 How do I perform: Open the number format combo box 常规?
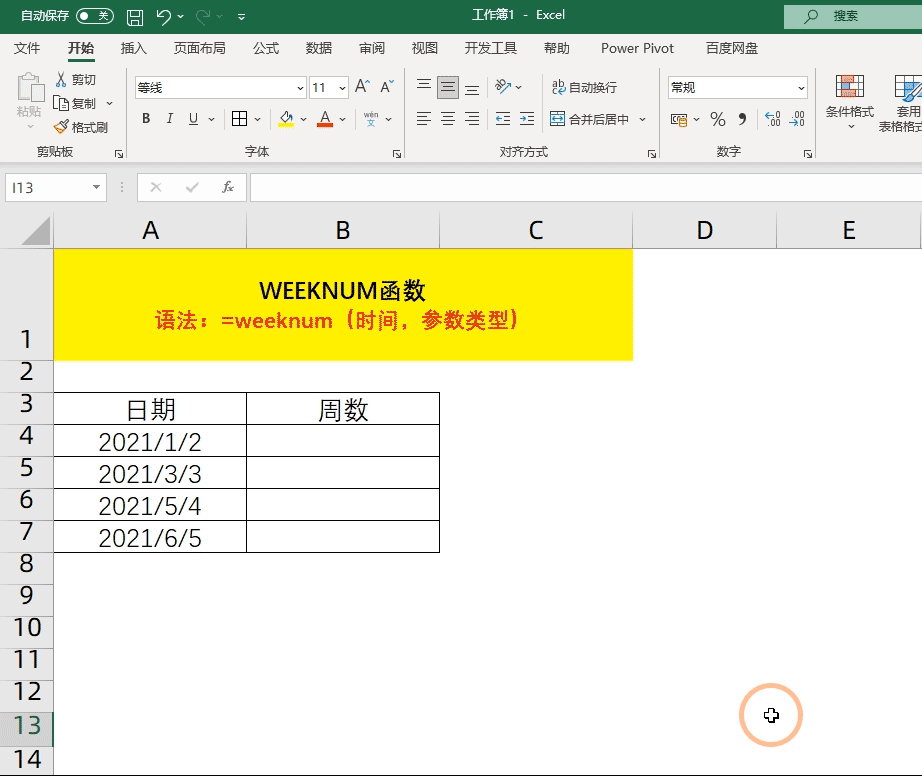(x=737, y=88)
